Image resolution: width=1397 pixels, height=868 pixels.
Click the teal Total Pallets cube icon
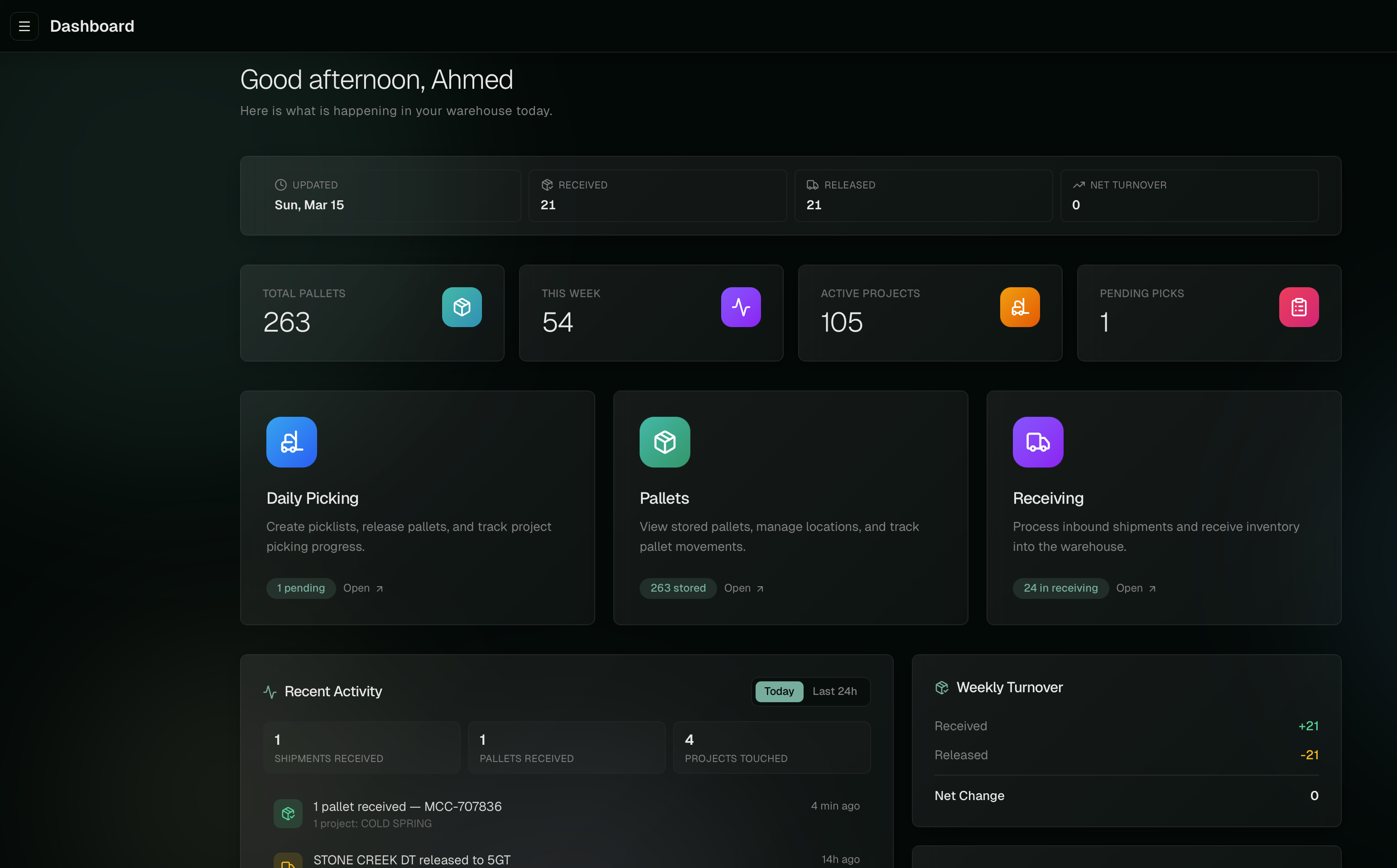462,307
